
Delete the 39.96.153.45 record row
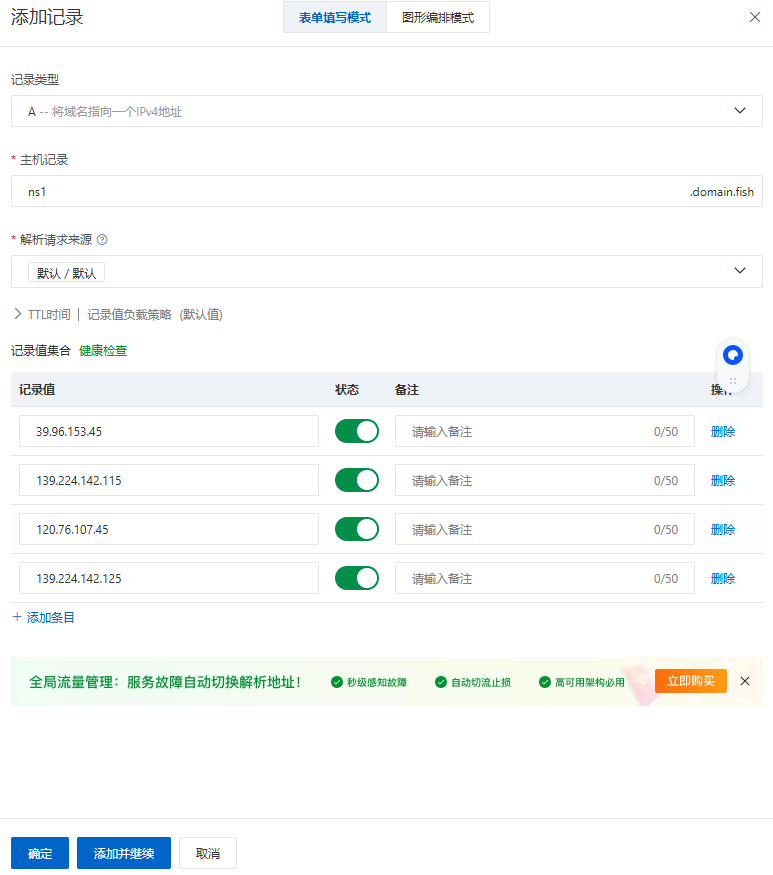coord(722,431)
